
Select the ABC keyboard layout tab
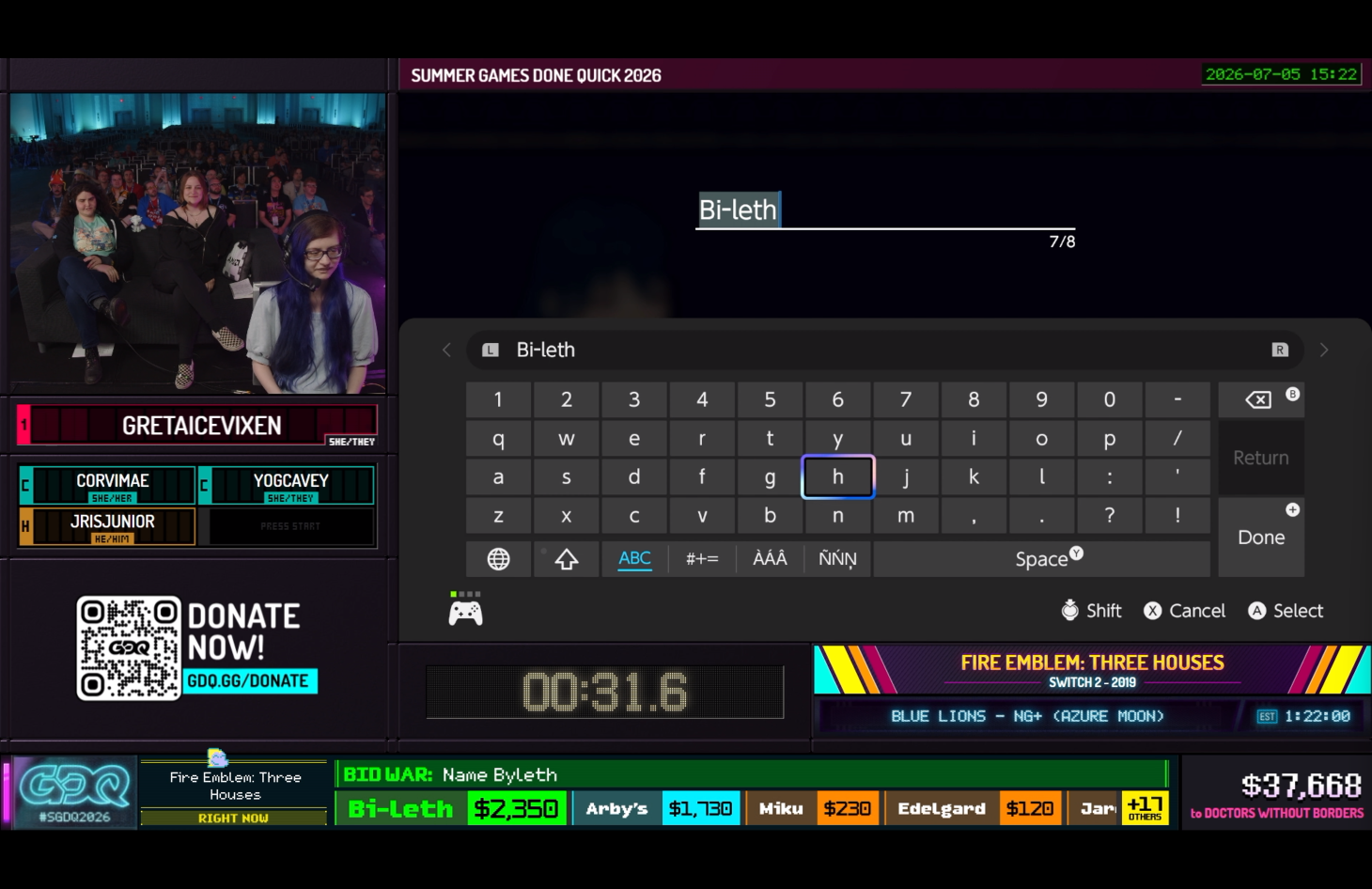pos(634,558)
